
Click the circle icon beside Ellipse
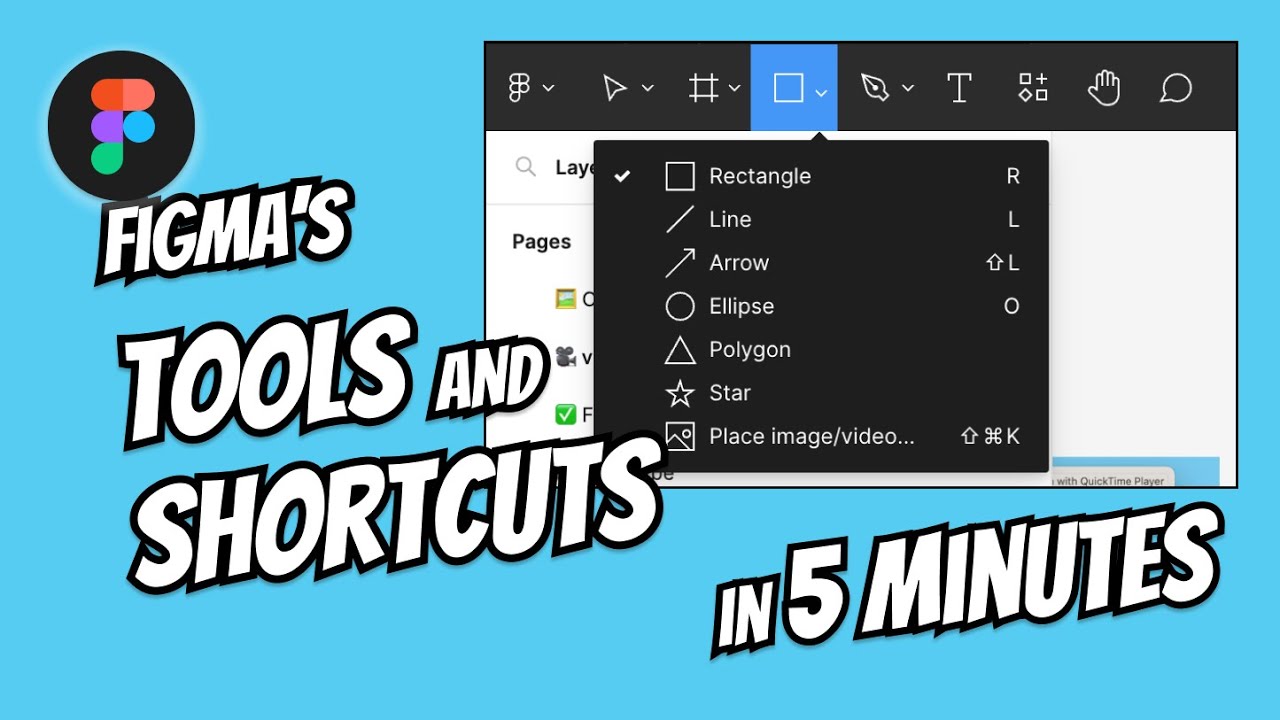(x=680, y=306)
